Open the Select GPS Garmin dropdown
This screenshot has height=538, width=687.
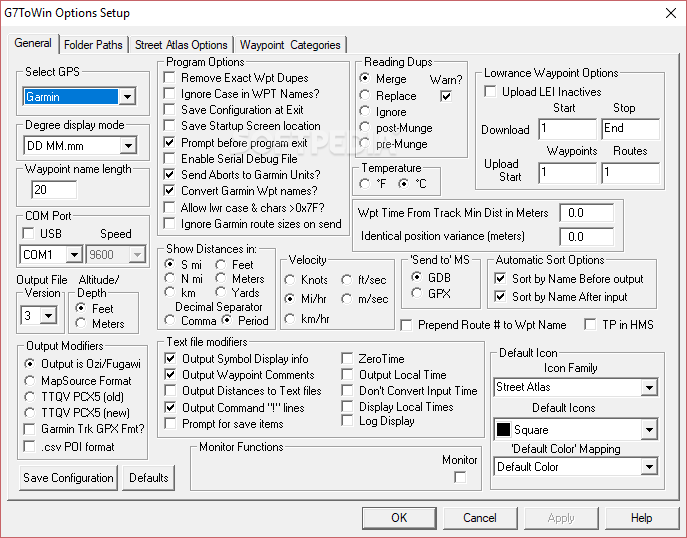(x=127, y=97)
